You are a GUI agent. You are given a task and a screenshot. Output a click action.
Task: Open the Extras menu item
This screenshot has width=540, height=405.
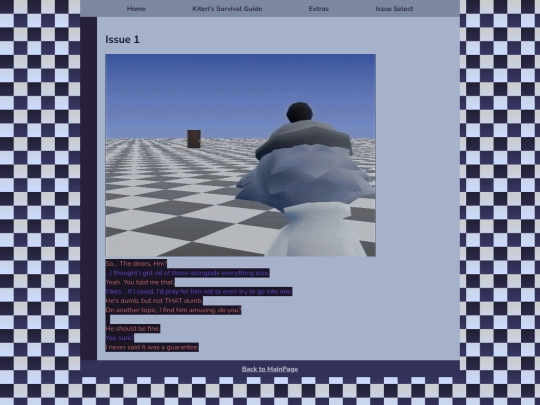point(319,9)
